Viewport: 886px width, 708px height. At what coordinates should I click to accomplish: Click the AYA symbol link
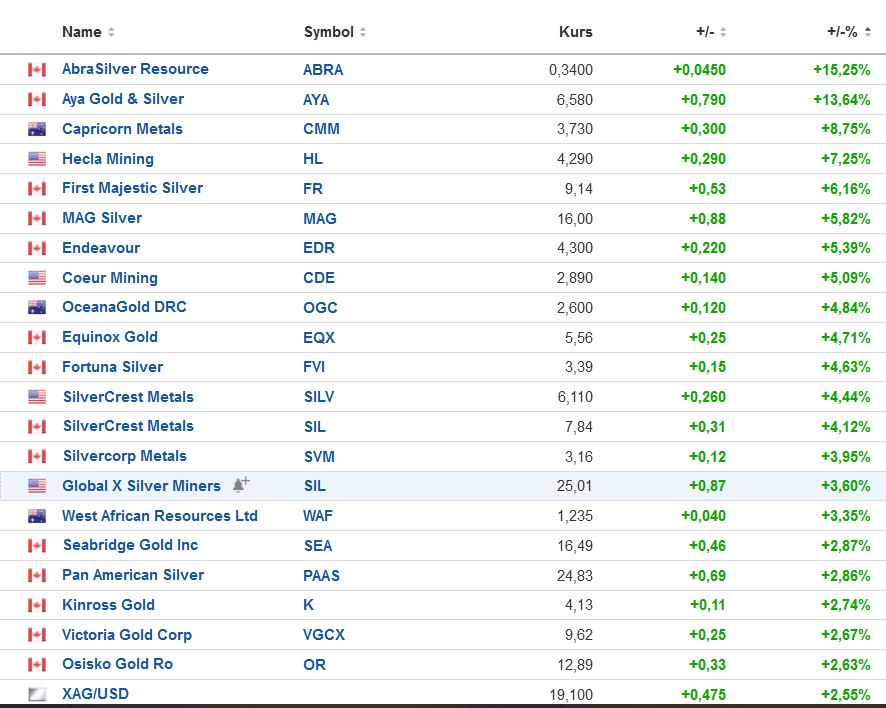tap(316, 100)
